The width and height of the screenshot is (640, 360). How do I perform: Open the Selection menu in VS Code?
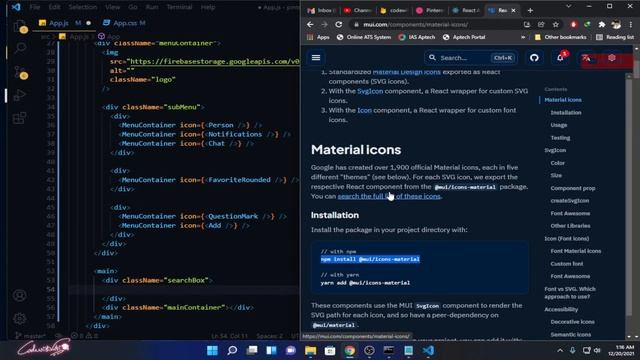pyautogui.click(x=82, y=7)
